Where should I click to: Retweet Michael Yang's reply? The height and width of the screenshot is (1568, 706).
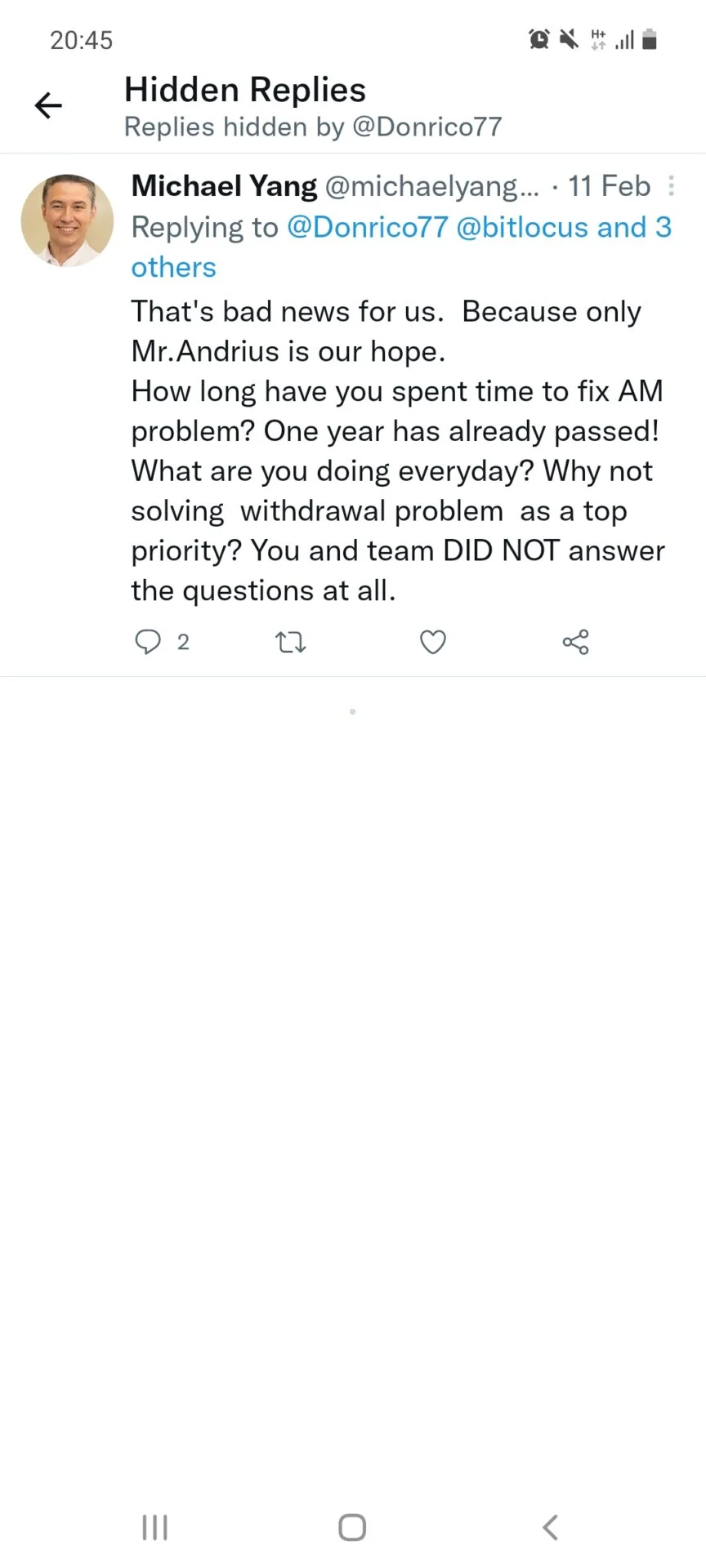point(290,643)
